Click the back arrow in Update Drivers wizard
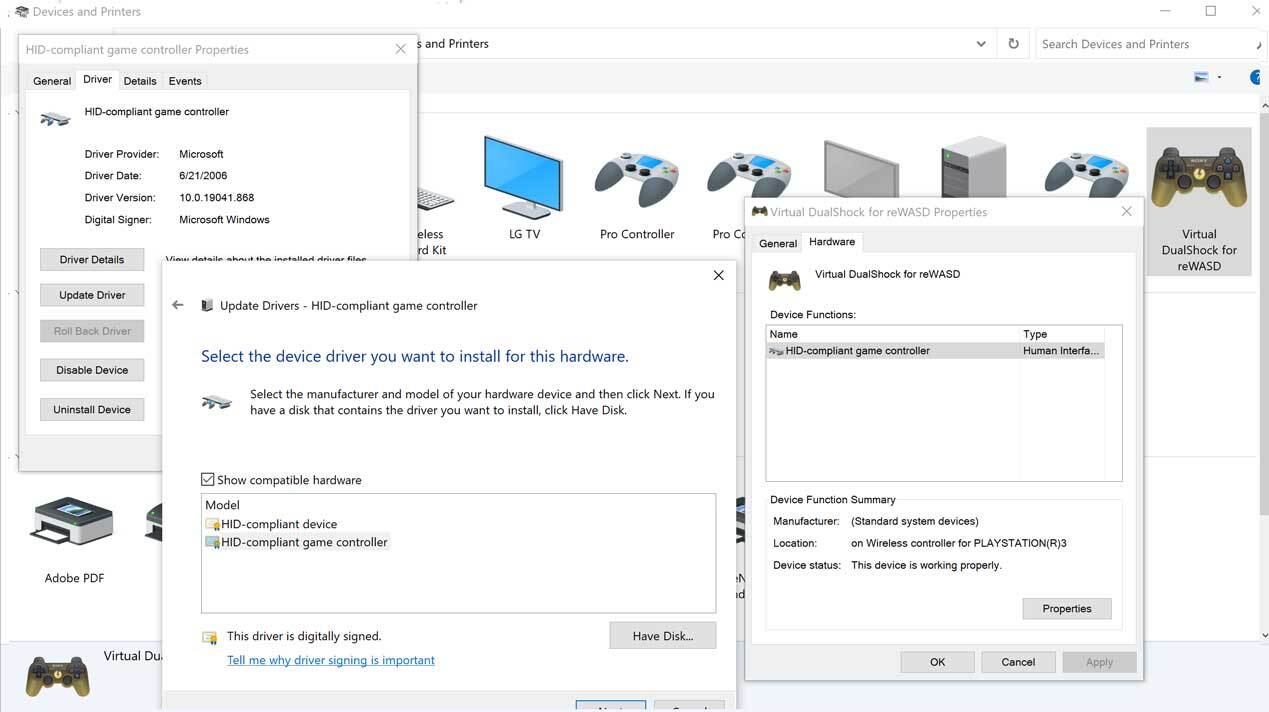The image size is (1269, 712). click(178, 305)
